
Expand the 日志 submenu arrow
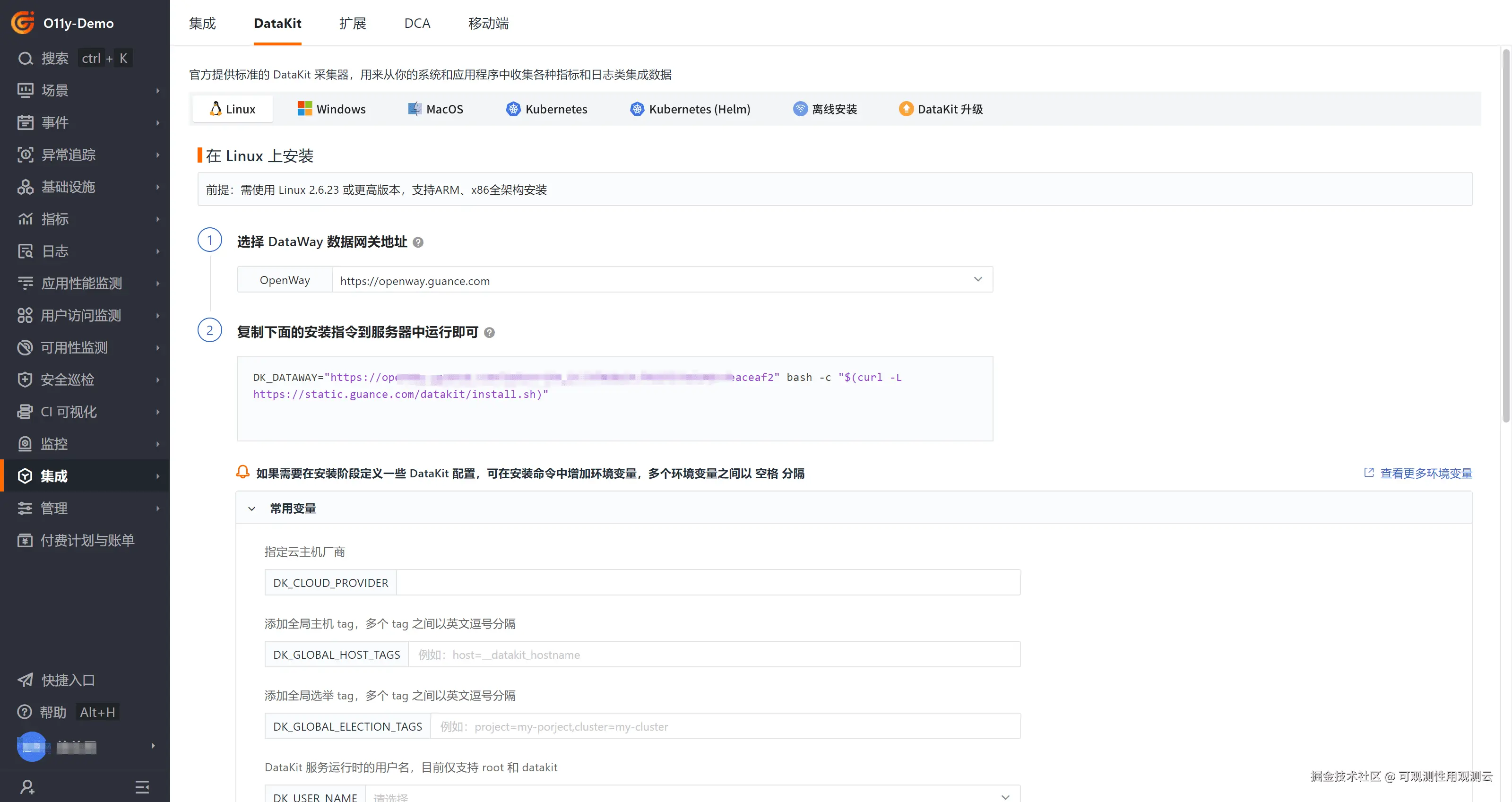coord(158,251)
